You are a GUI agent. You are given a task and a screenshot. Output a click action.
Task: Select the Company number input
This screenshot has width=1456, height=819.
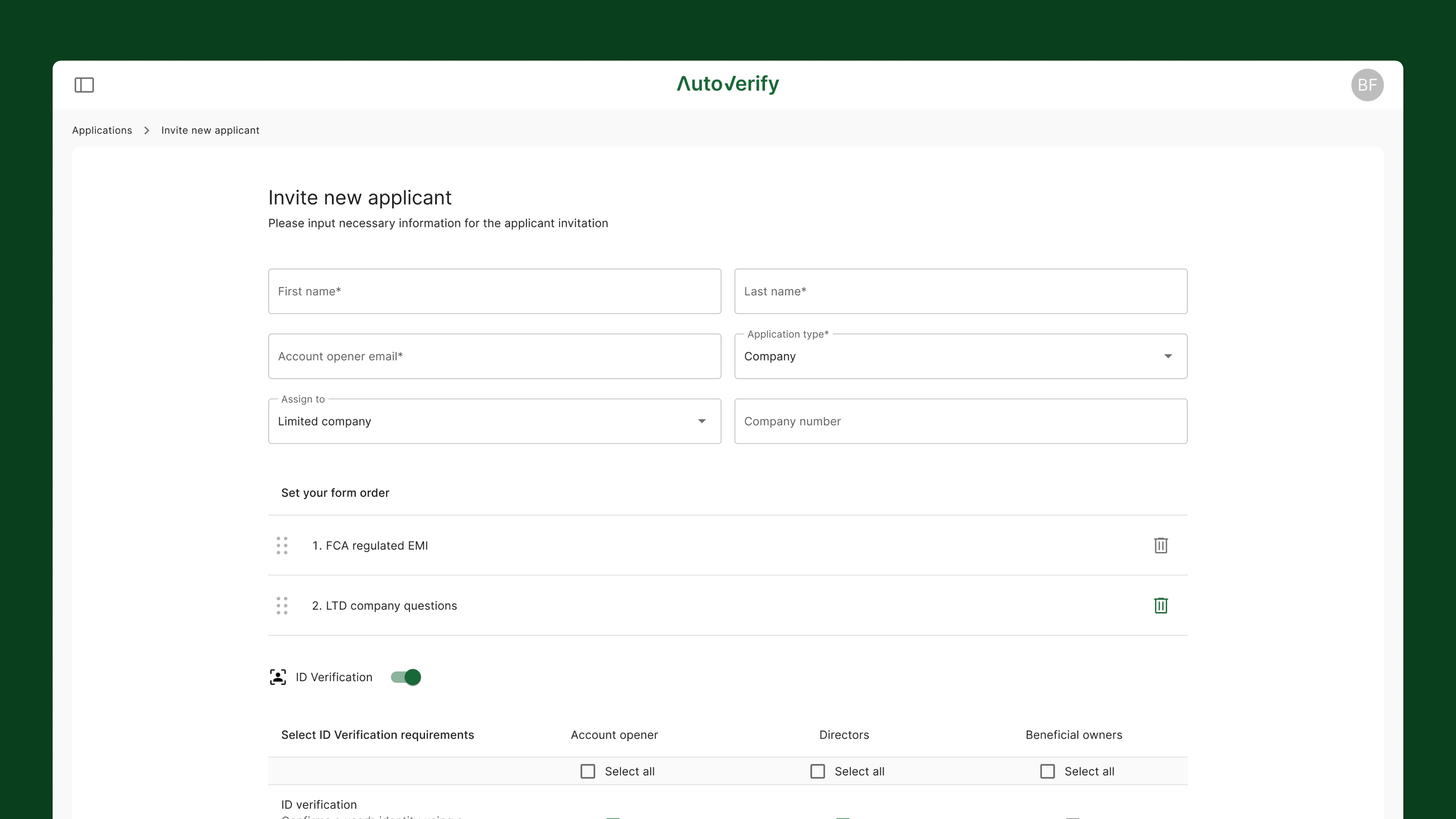click(960, 421)
